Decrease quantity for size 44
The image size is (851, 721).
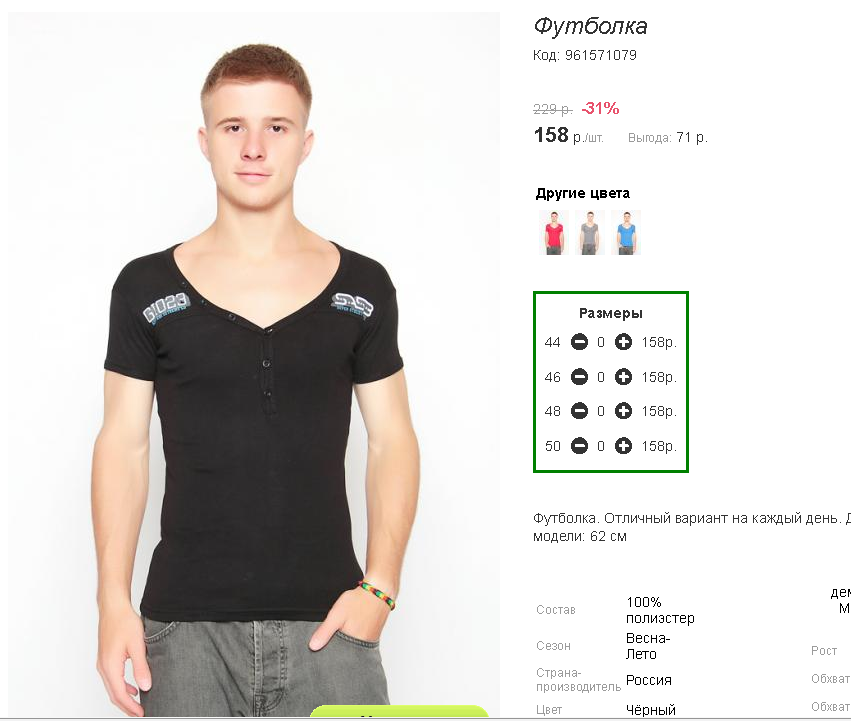pos(579,342)
